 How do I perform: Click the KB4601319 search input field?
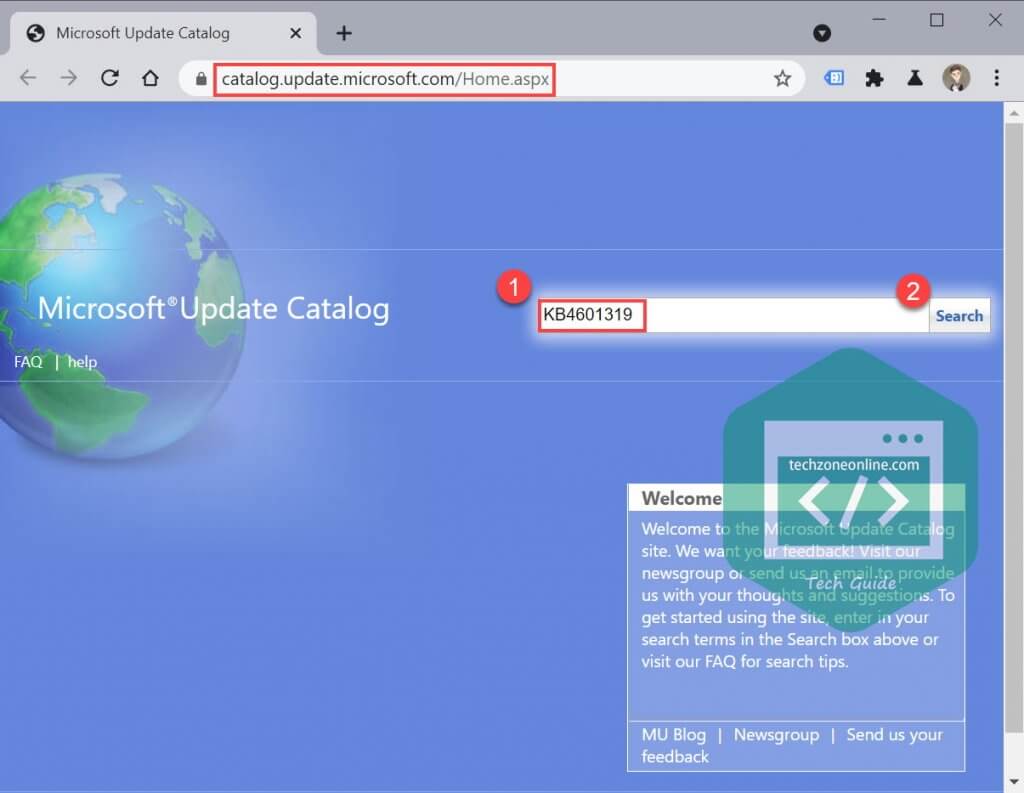click(x=732, y=316)
